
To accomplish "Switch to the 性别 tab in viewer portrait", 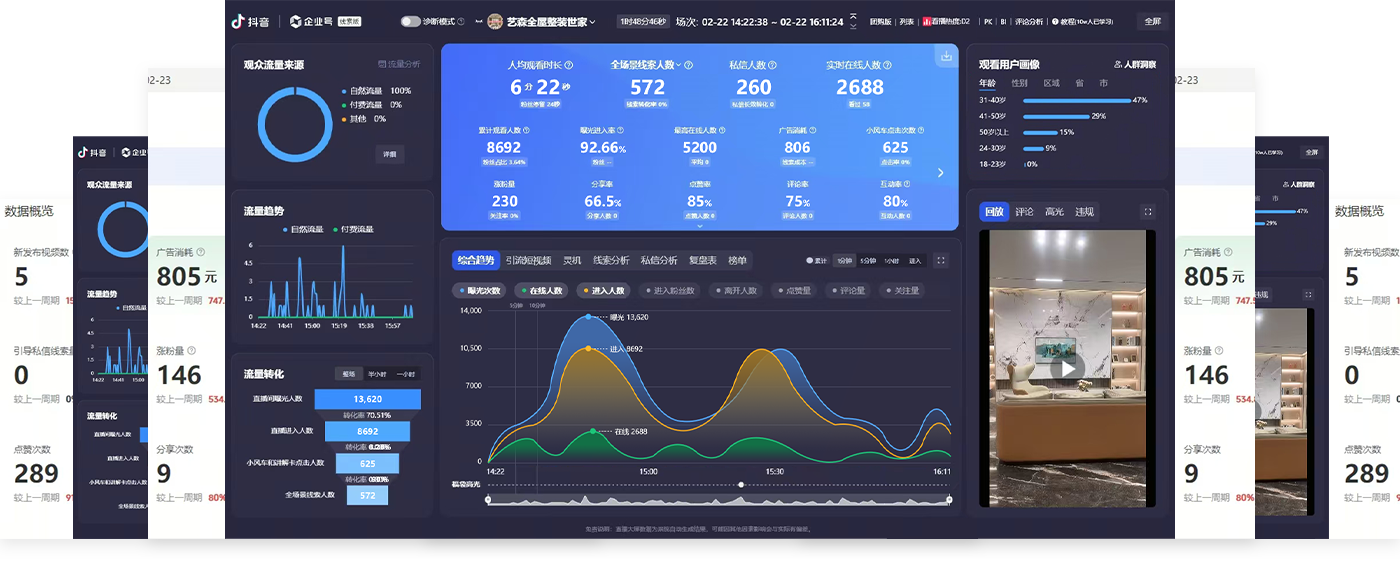I will pos(1019,83).
